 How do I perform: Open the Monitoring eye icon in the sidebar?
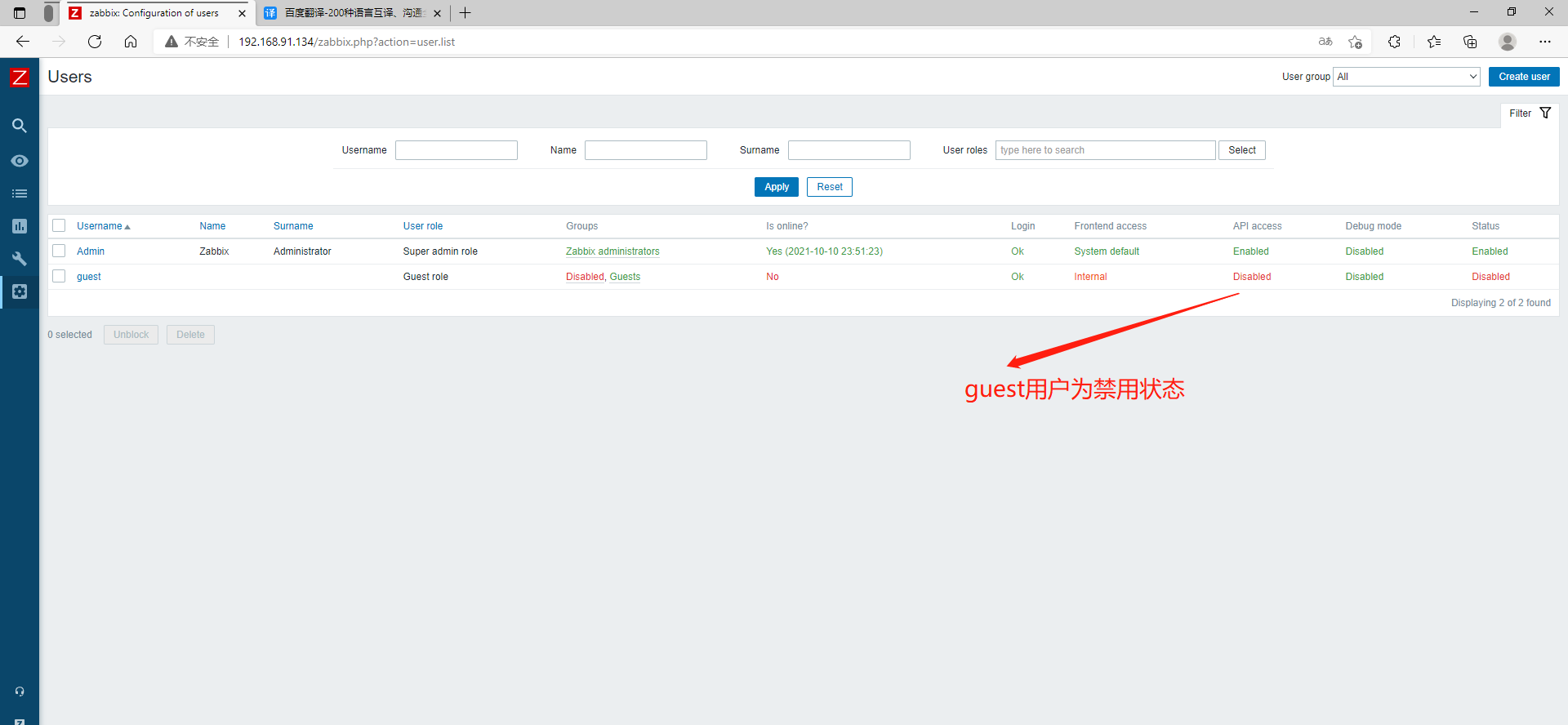(20, 161)
